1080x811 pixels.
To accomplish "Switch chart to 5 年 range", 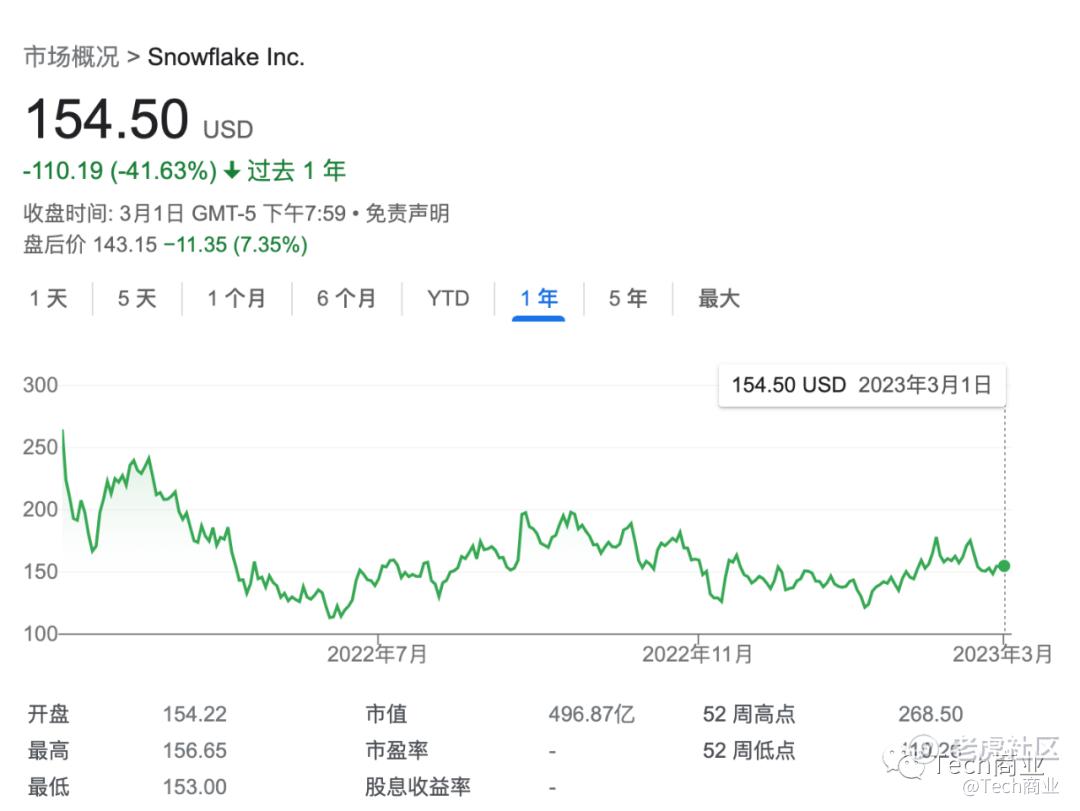I will pos(628,298).
